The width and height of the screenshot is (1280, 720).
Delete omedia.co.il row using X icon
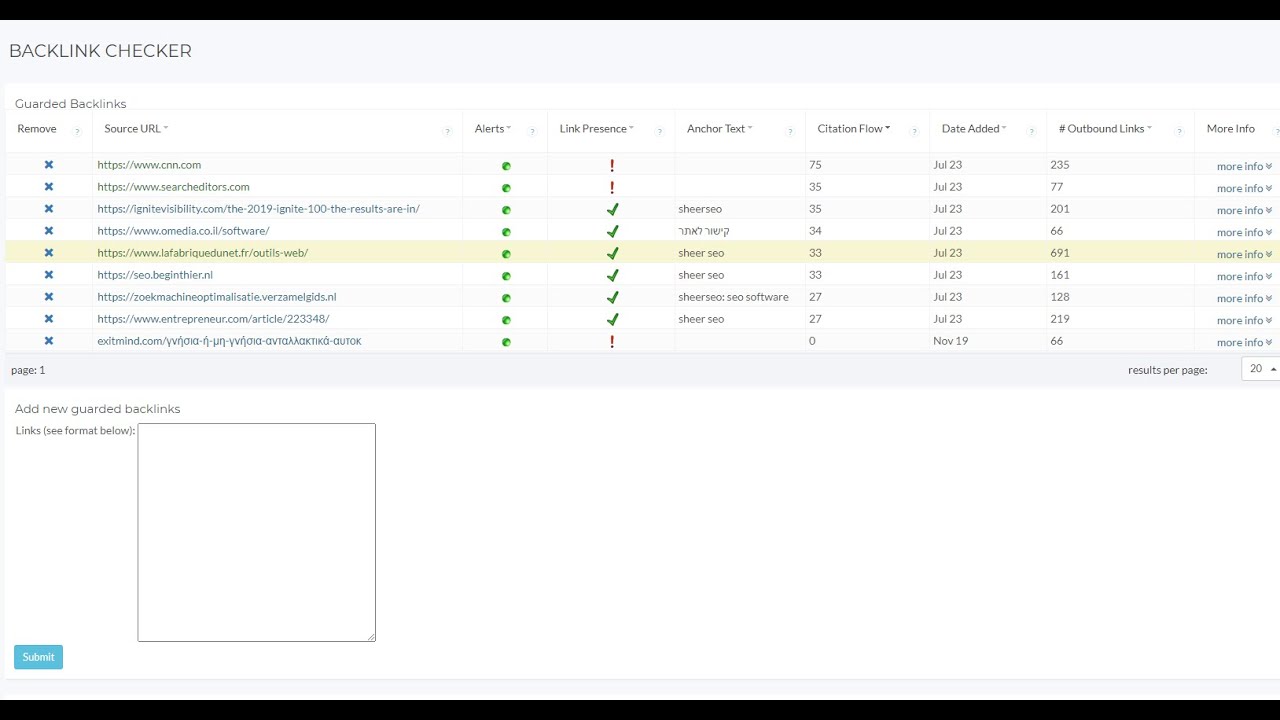pos(48,231)
